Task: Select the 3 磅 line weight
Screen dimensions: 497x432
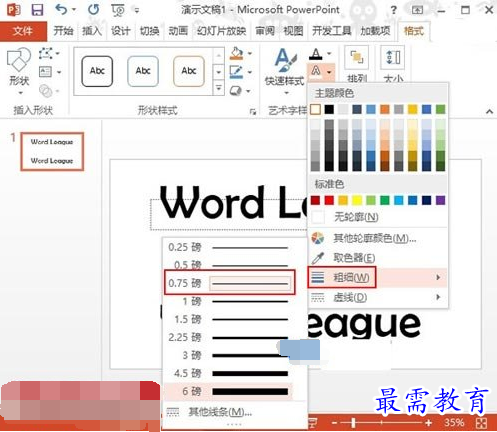Action: click(x=229, y=355)
